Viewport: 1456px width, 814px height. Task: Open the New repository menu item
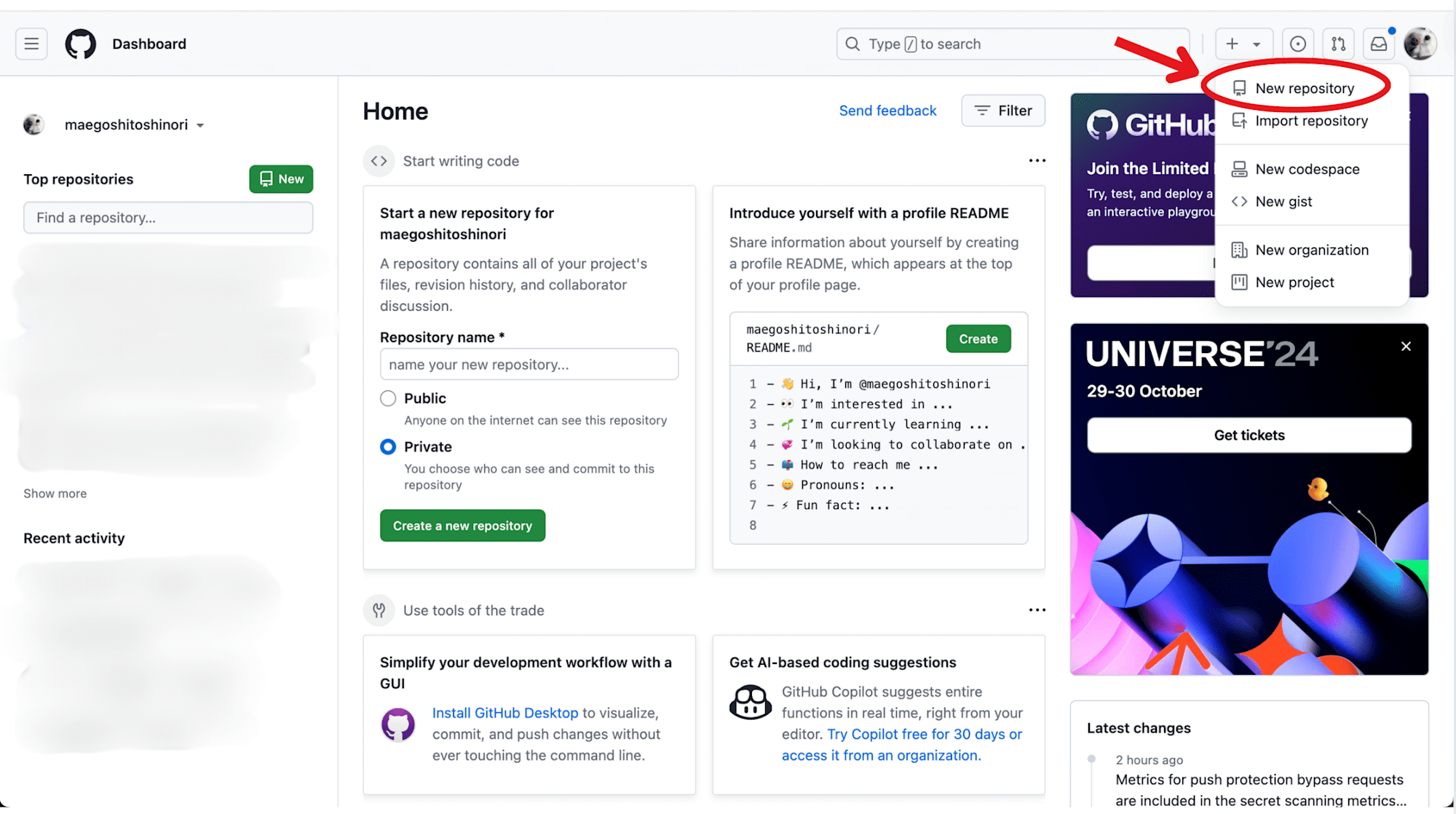(x=1304, y=88)
